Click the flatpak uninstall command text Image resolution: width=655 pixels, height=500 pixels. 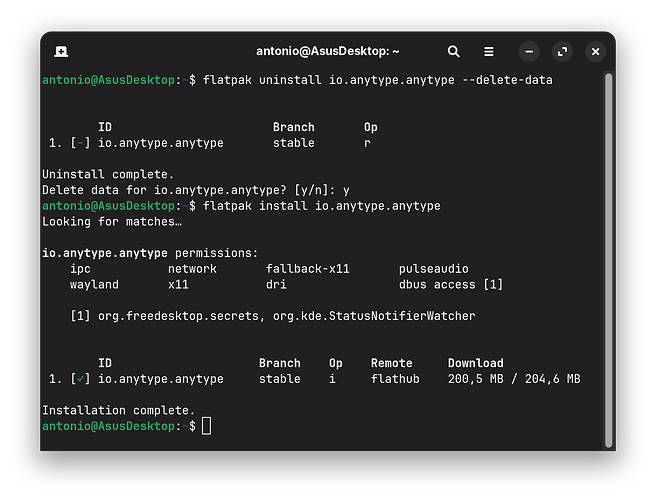pyautogui.click(x=378, y=80)
